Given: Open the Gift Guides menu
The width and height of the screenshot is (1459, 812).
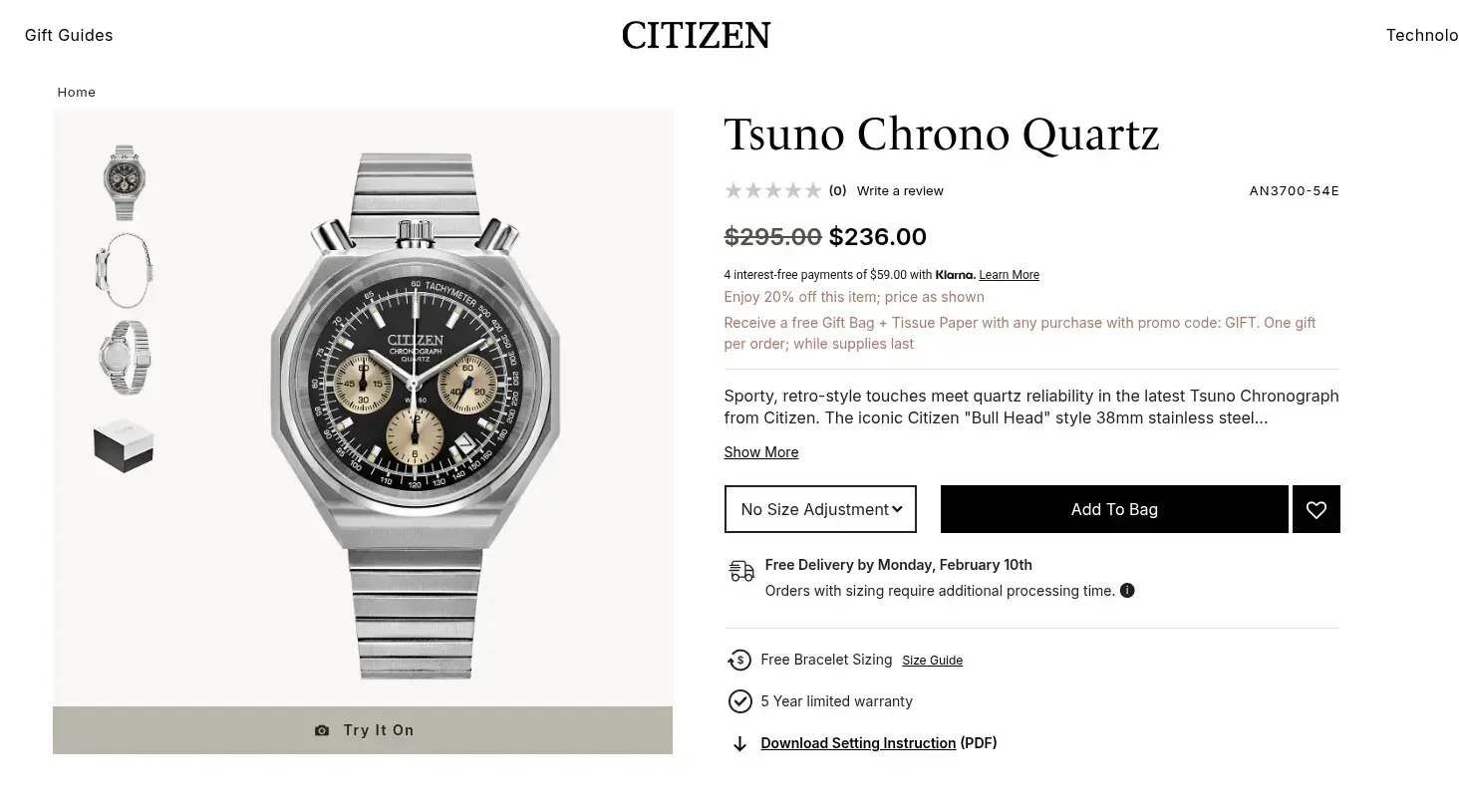Looking at the screenshot, I should (69, 35).
